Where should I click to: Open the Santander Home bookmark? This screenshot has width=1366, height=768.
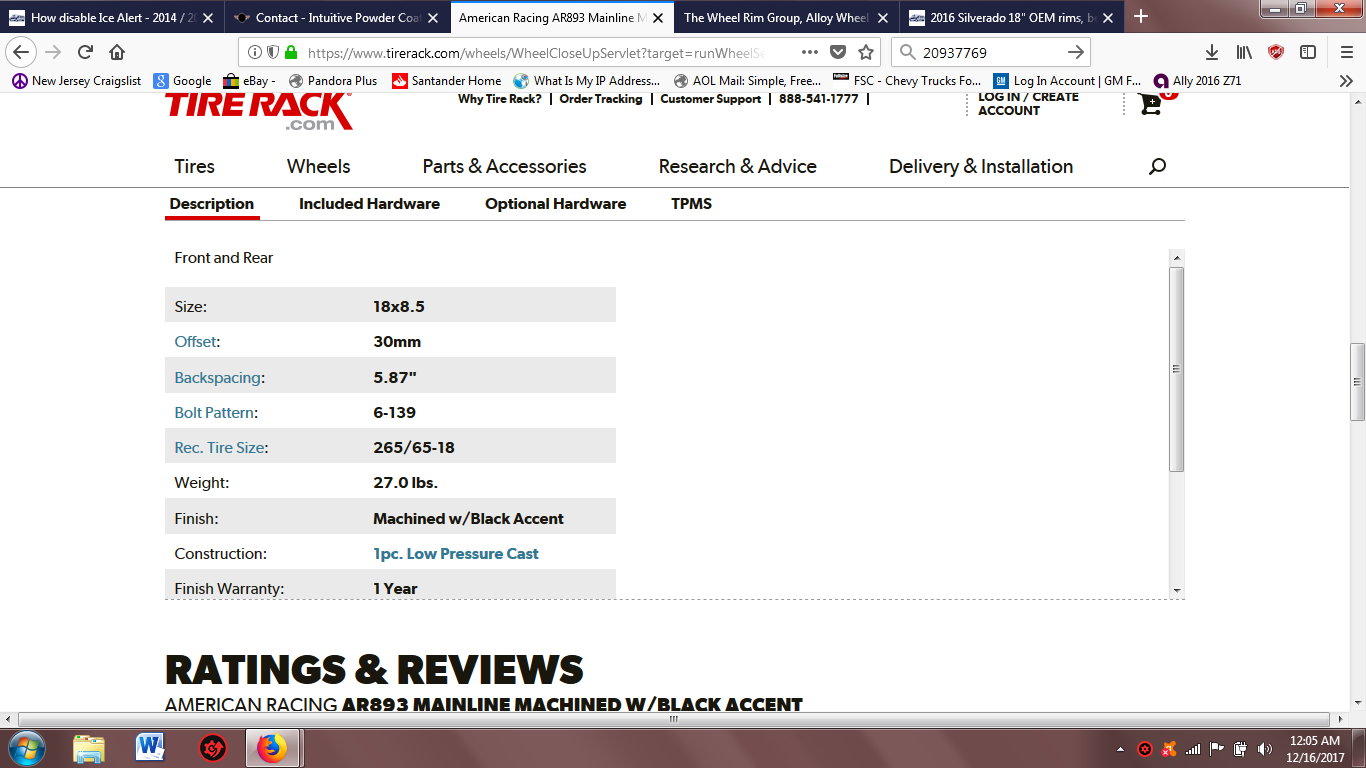(x=446, y=81)
